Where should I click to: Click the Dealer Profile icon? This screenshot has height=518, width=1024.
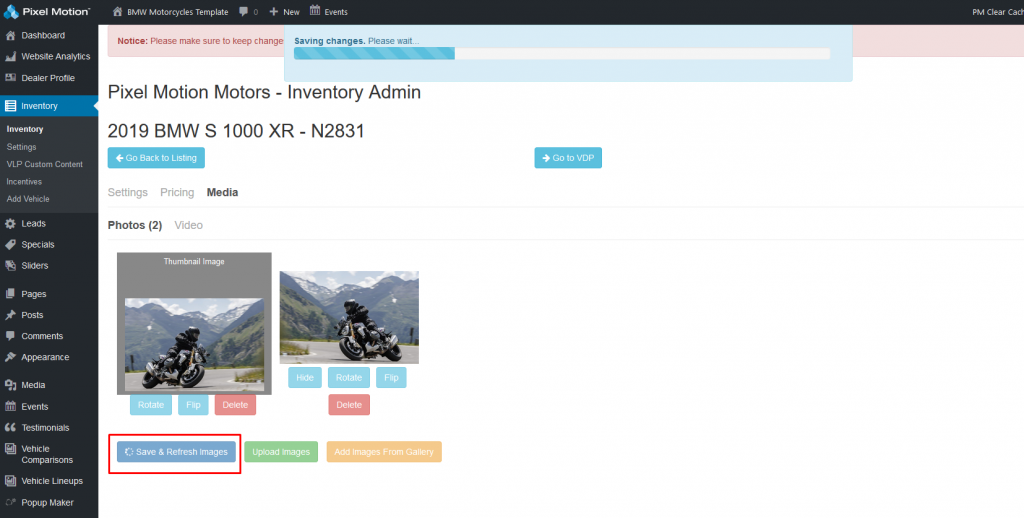[x=10, y=78]
